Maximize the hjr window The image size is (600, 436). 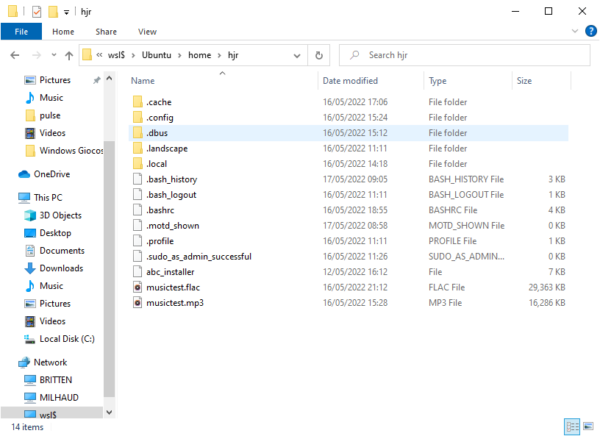[548, 11]
